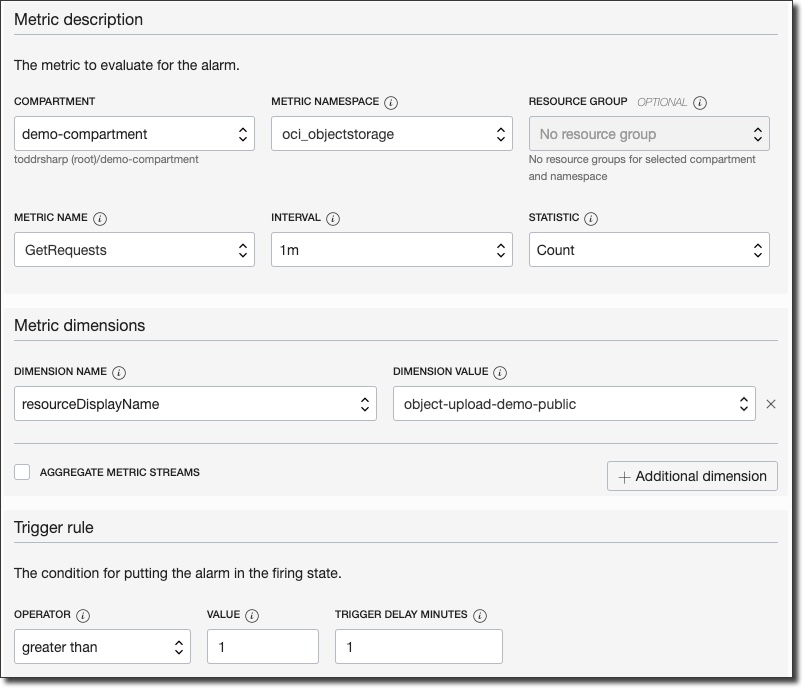The height and width of the screenshot is (688, 803).
Task: Open the greater than operator dropdown
Action: point(102,647)
